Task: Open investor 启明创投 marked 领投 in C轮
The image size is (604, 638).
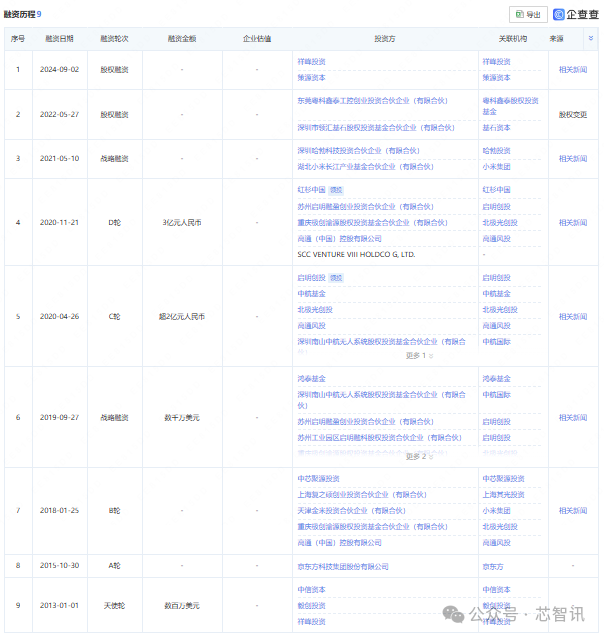Action: point(311,277)
